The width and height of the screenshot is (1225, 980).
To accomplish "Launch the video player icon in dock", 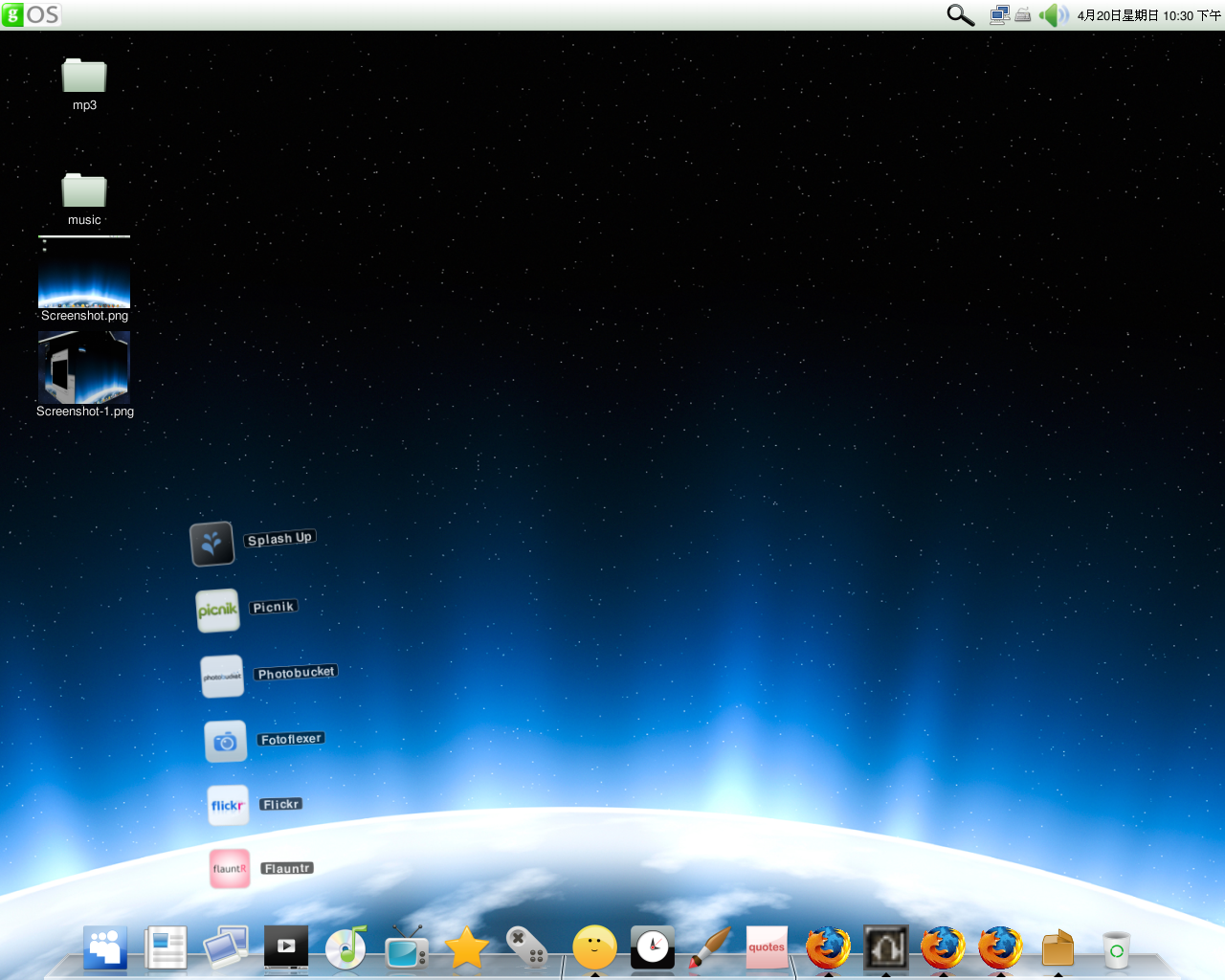I will pyautogui.click(x=286, y=947).
